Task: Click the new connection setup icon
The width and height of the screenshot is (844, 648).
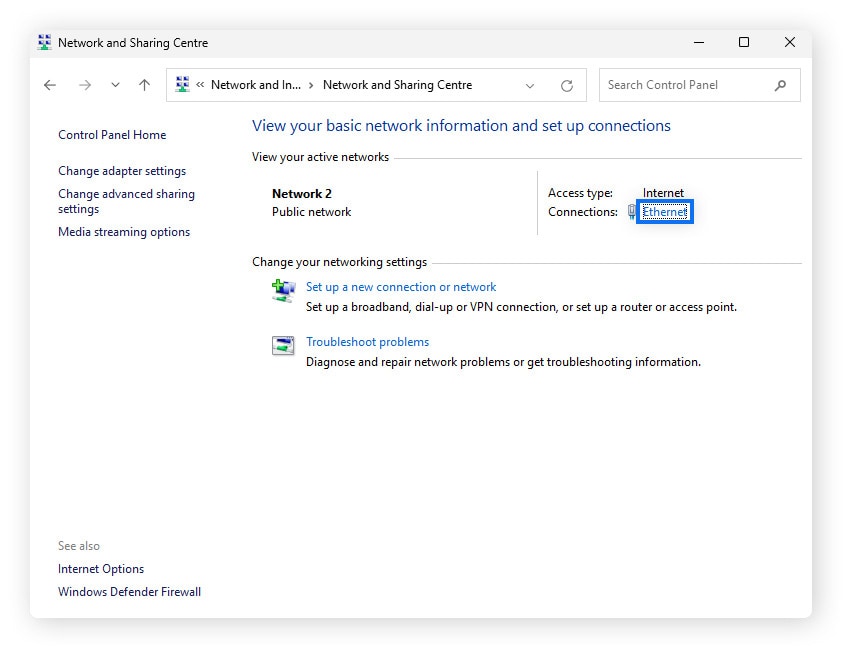Action: 283,291
